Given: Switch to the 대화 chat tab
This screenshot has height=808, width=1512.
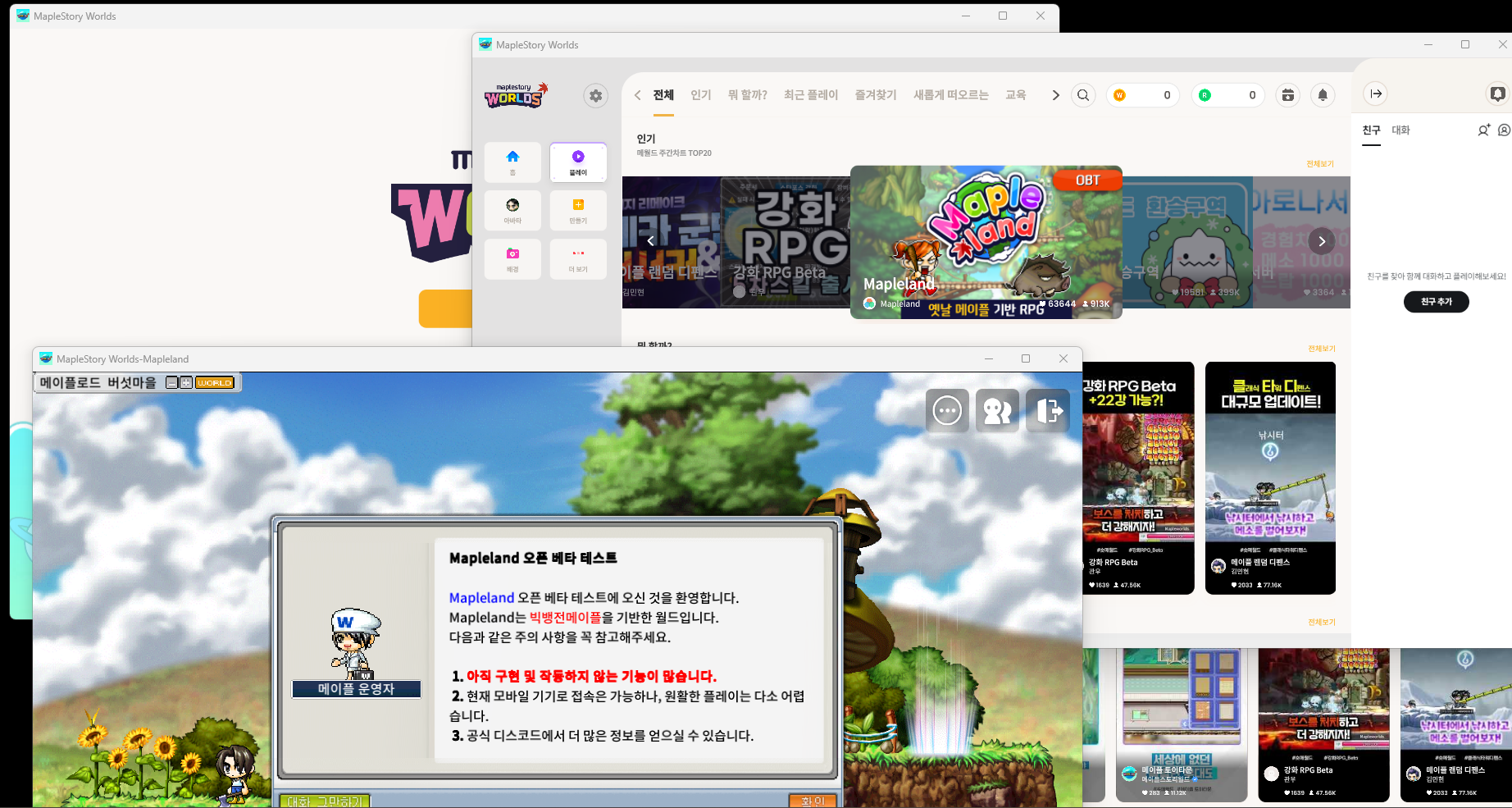Looking at the screenshot, I should (x=1400, y=130).
